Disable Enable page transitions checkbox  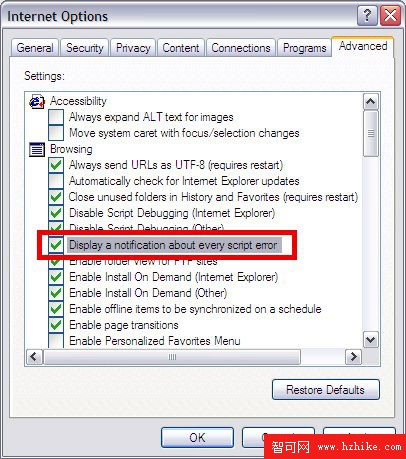pos(56,325)
